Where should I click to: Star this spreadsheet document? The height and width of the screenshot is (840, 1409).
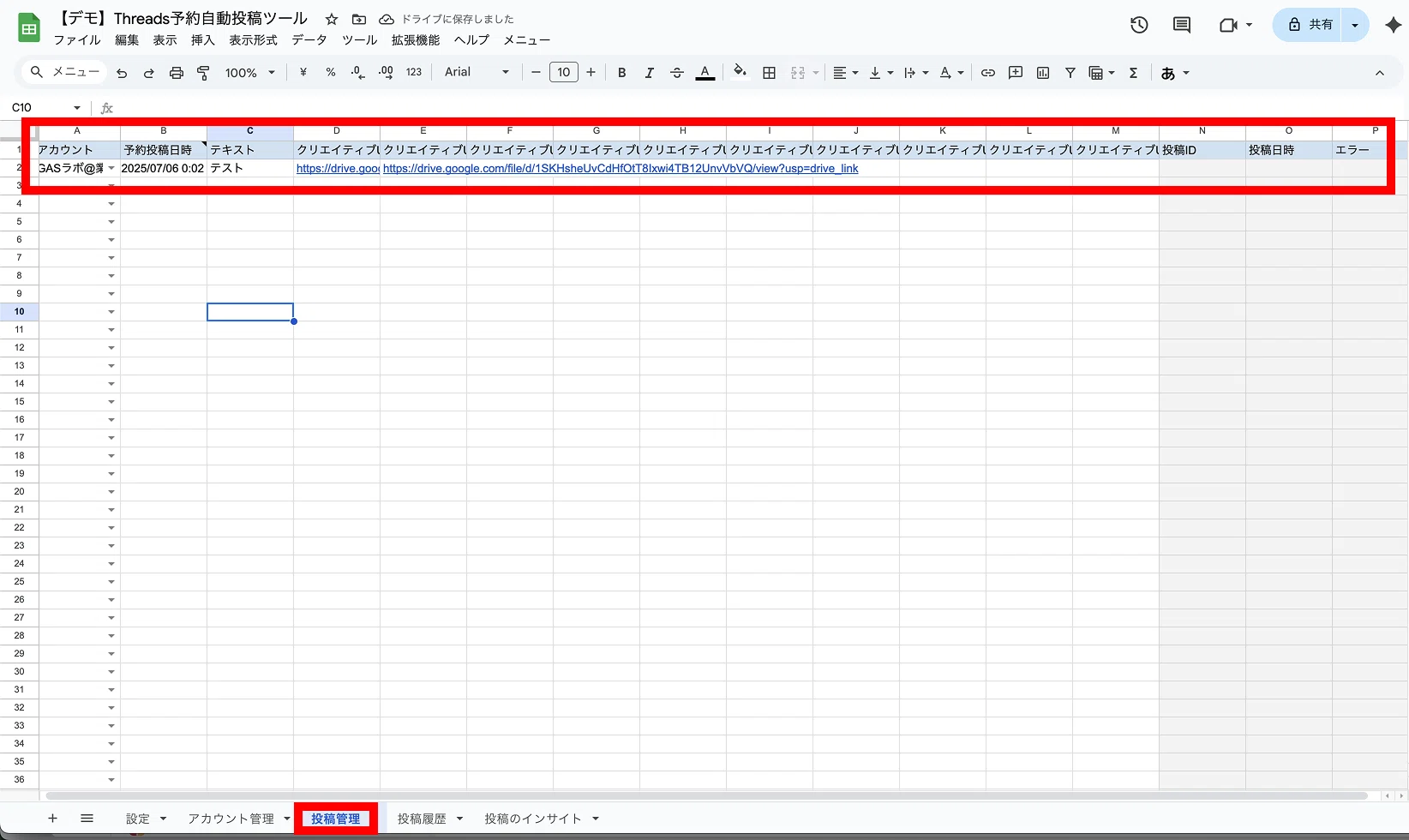[332, 19]
